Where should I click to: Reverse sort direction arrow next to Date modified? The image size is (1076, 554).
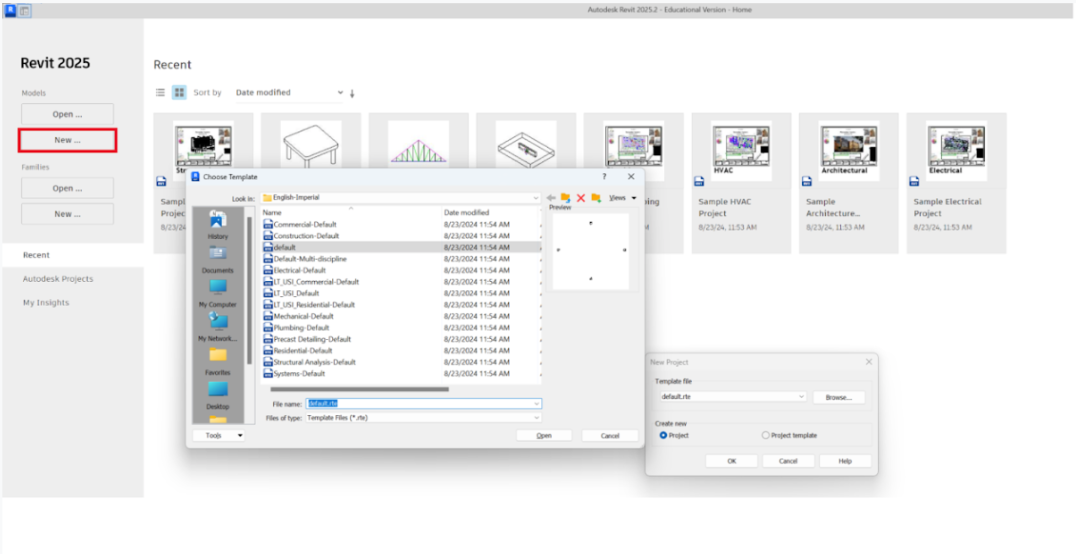352,93
